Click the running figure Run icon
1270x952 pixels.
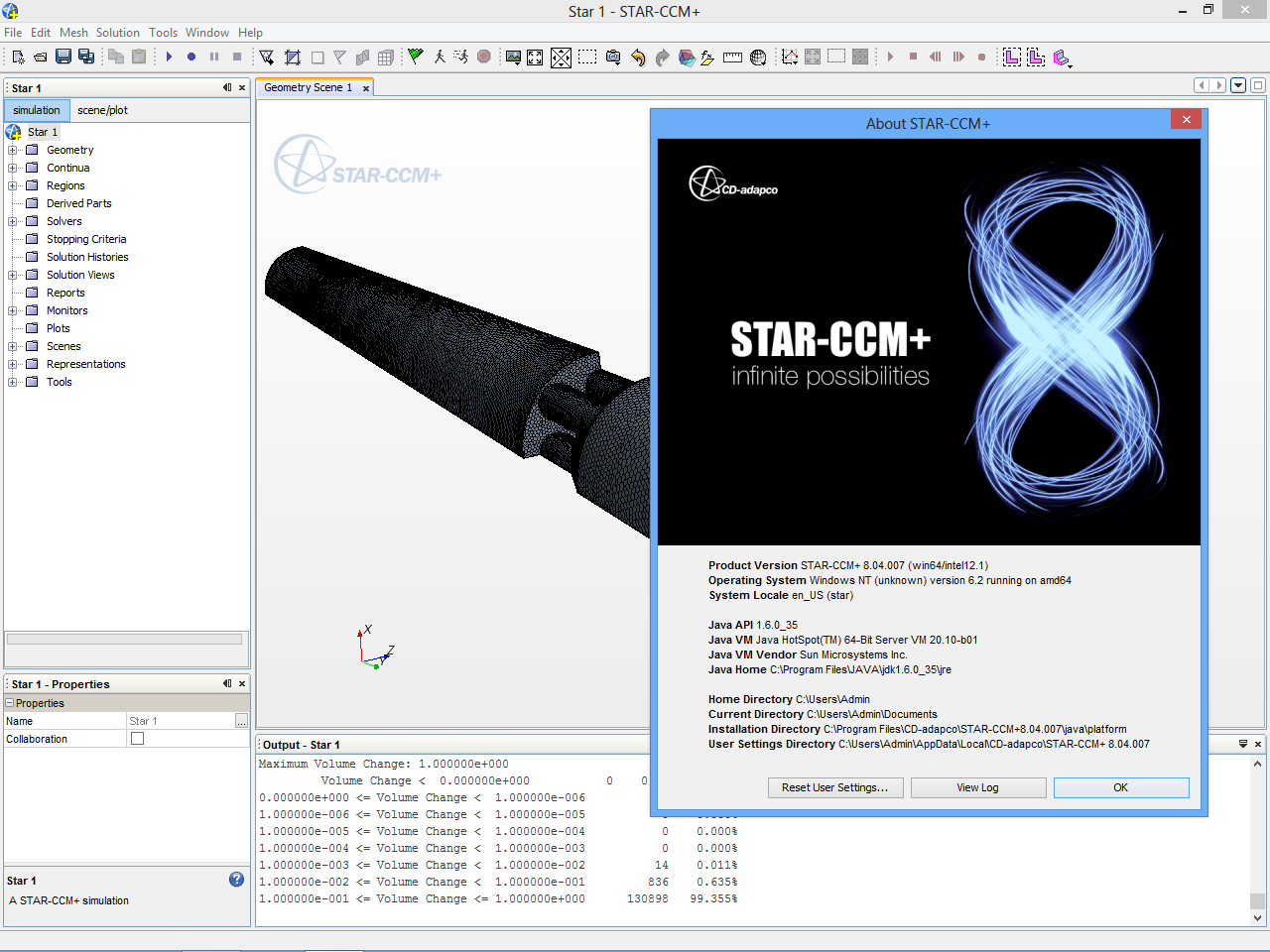click(461, 57)
